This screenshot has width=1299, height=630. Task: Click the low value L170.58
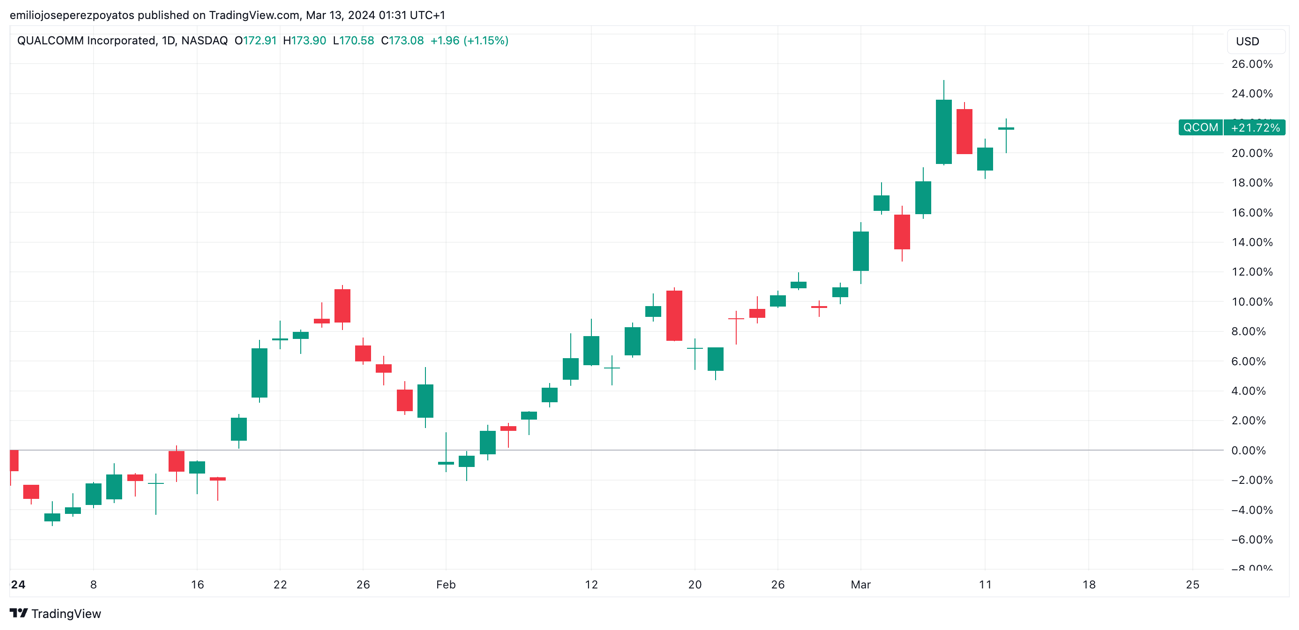tap(354, 41)
